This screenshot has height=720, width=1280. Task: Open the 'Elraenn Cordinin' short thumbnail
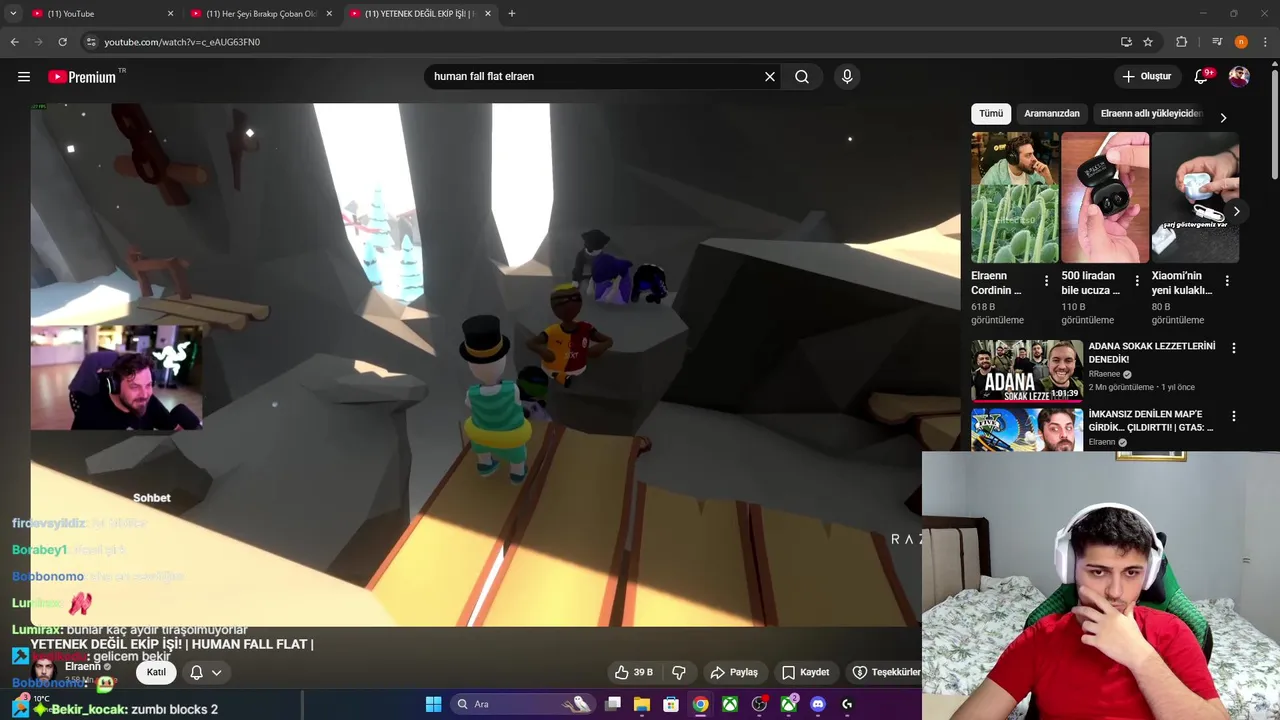(1015, 197)
